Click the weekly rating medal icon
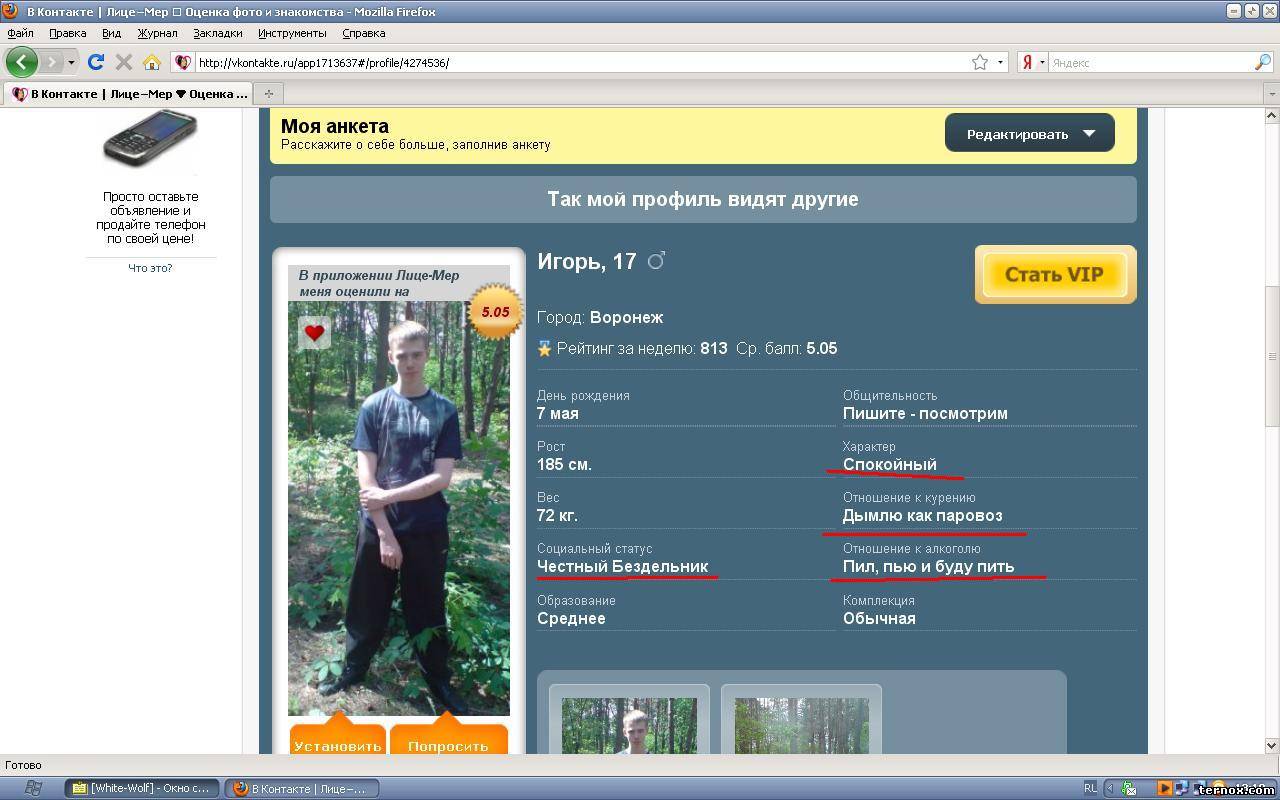Viewport: 1280px width, 800px height. click(x=544, y=349)
